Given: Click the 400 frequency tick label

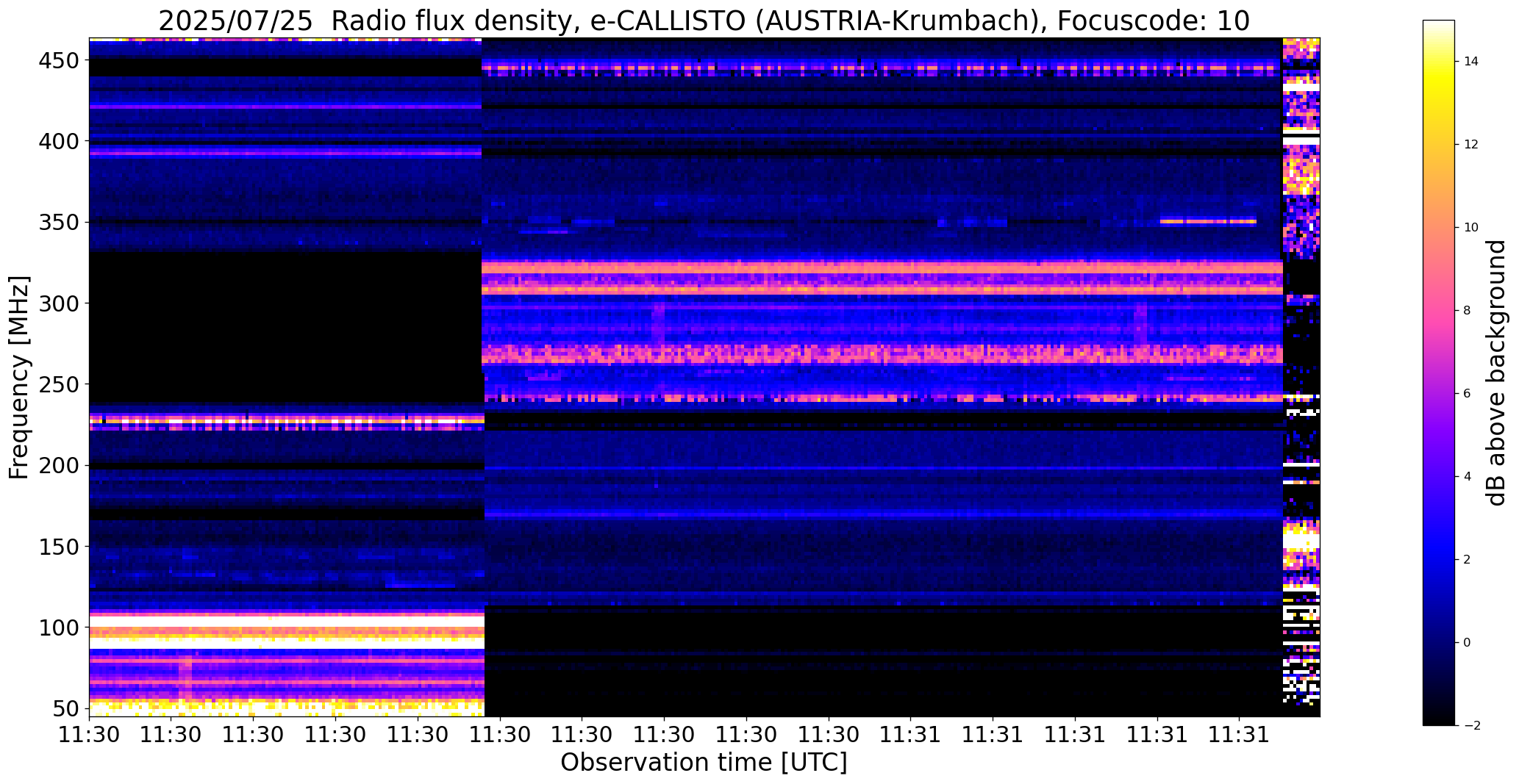Looking at the screenshot, I should [57, 140].
